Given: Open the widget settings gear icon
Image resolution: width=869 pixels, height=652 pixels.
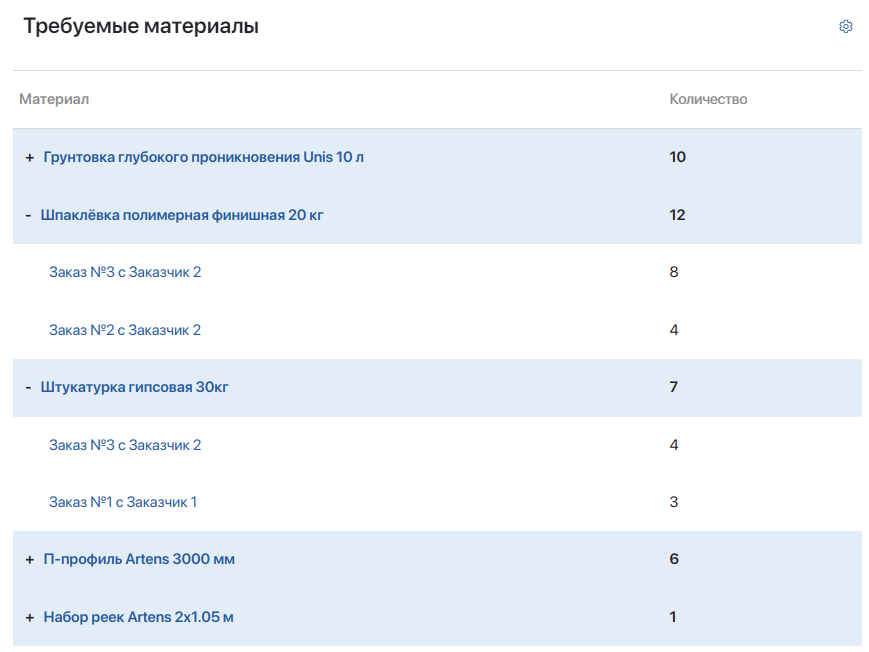Looking at the screenshot, I should click(x=845, y=27).
